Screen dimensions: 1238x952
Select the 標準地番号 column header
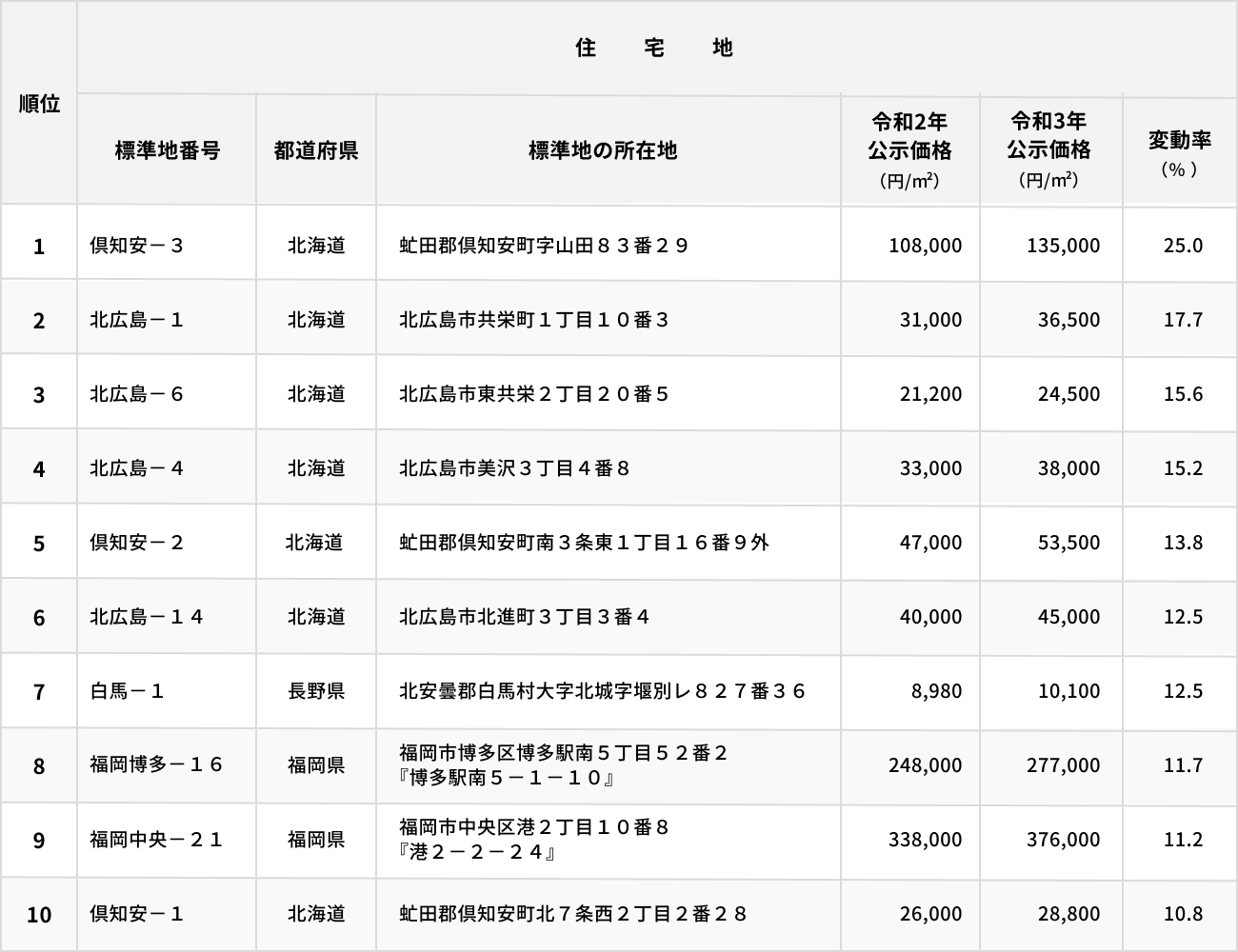(x=167, y=150)
